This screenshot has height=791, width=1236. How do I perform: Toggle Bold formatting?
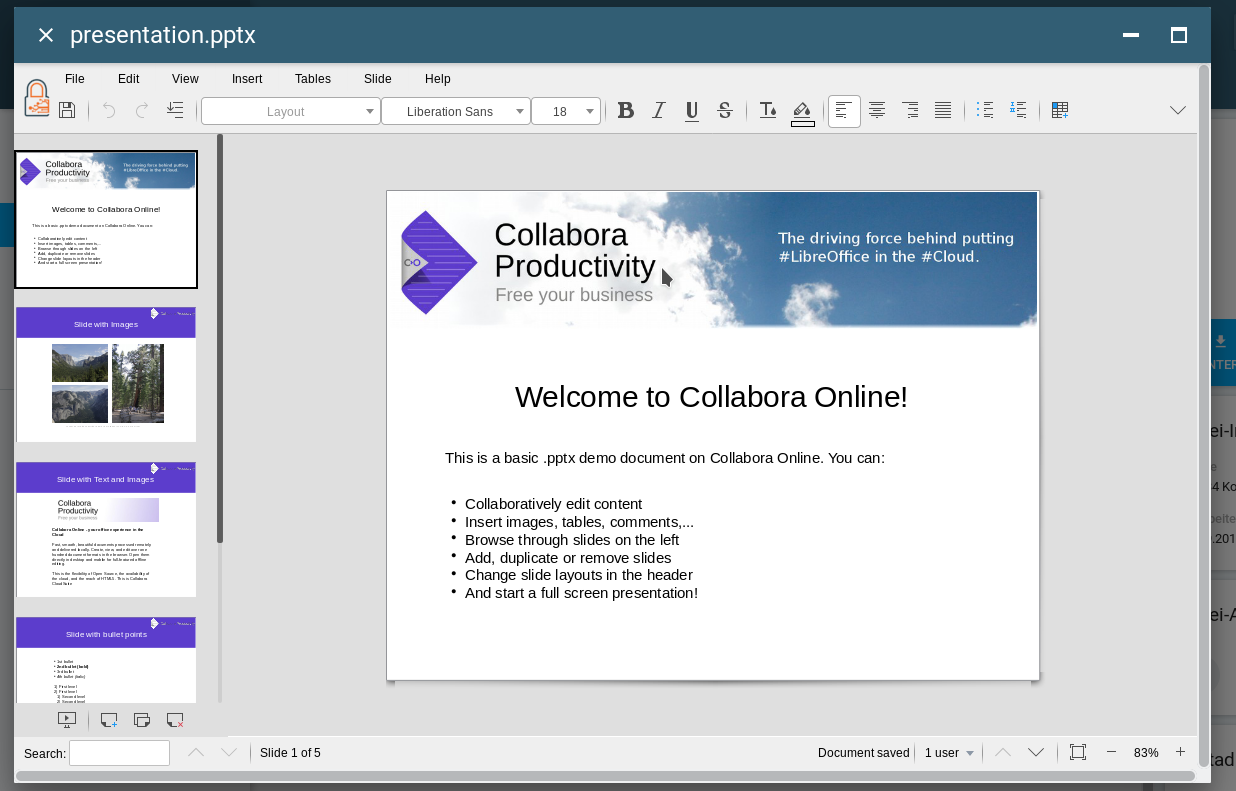626,111
